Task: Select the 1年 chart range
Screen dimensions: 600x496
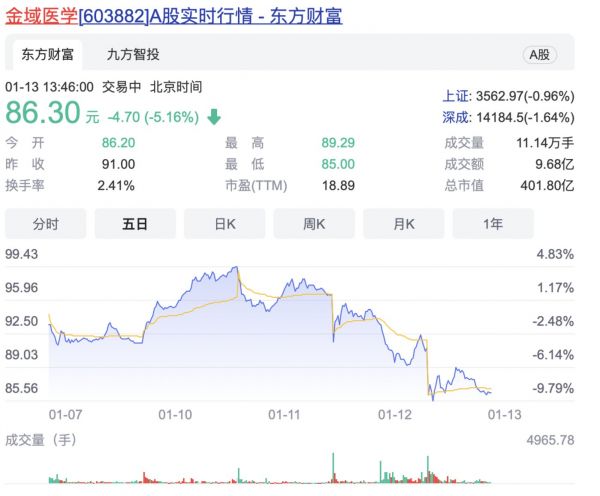Action: [493, 224]
